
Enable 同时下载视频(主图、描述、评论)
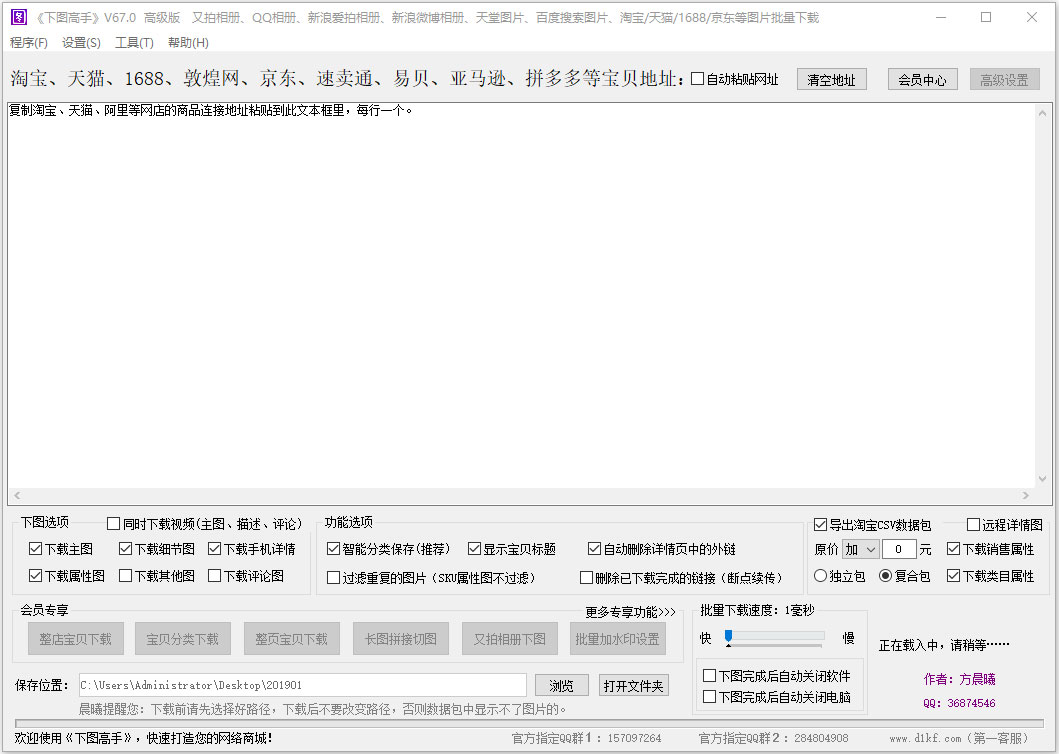pos(112,522)
